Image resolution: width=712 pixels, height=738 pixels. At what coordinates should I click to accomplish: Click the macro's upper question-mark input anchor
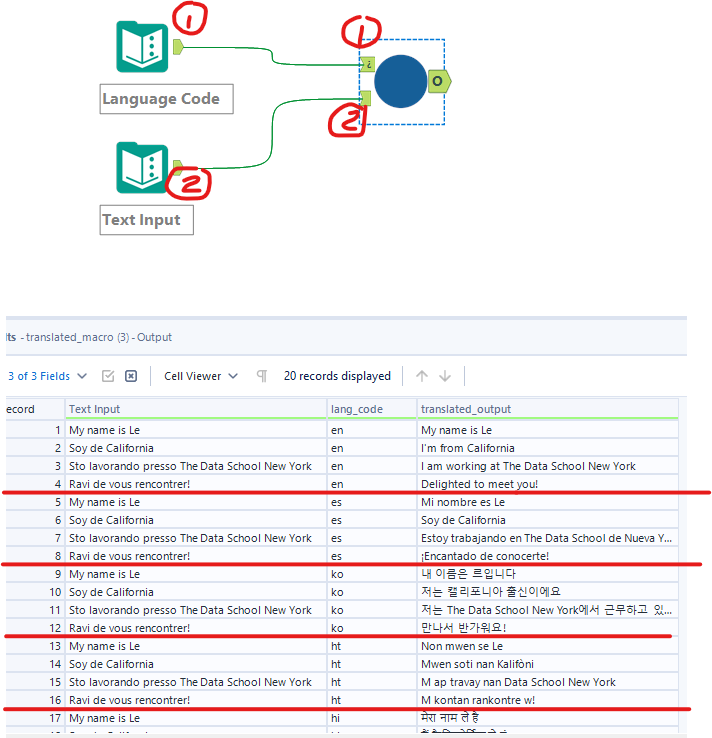click(x=368, y=64)
